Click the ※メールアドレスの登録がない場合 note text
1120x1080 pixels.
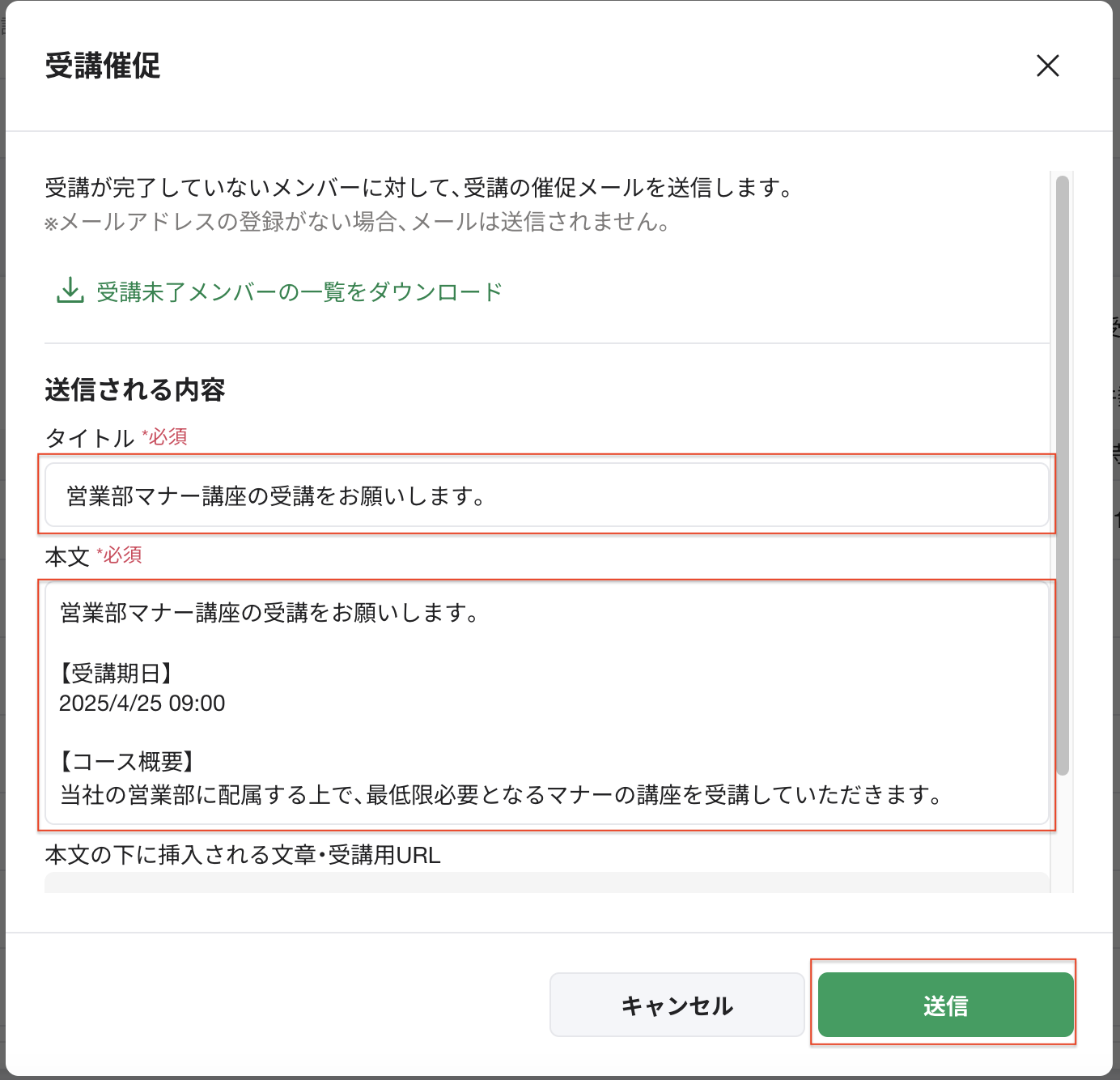click(x=357, y=222)
